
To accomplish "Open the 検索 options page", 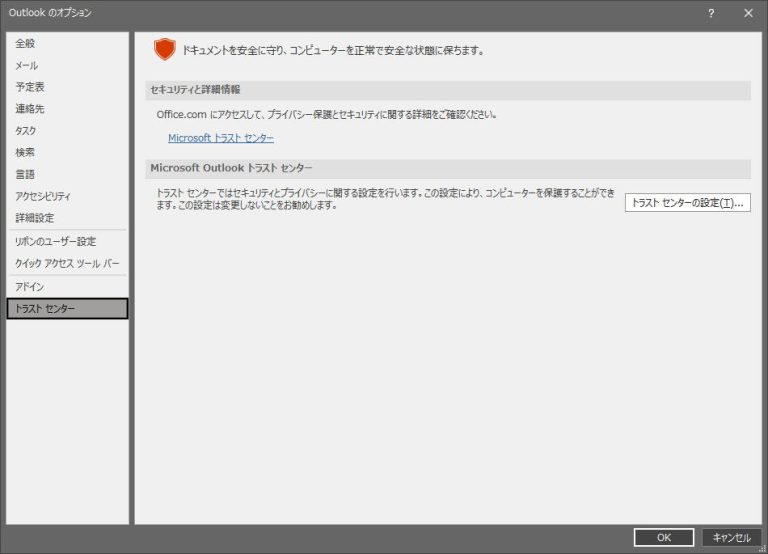I will pos(68,152).
